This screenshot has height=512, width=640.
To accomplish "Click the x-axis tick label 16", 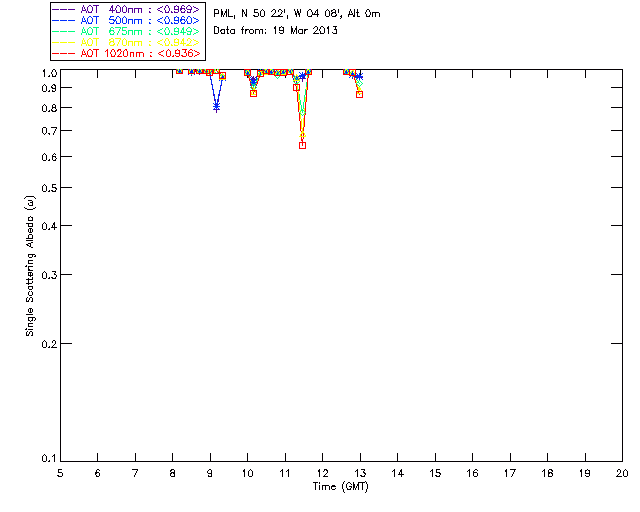I will pyautogui.click(x=473, y=473).
